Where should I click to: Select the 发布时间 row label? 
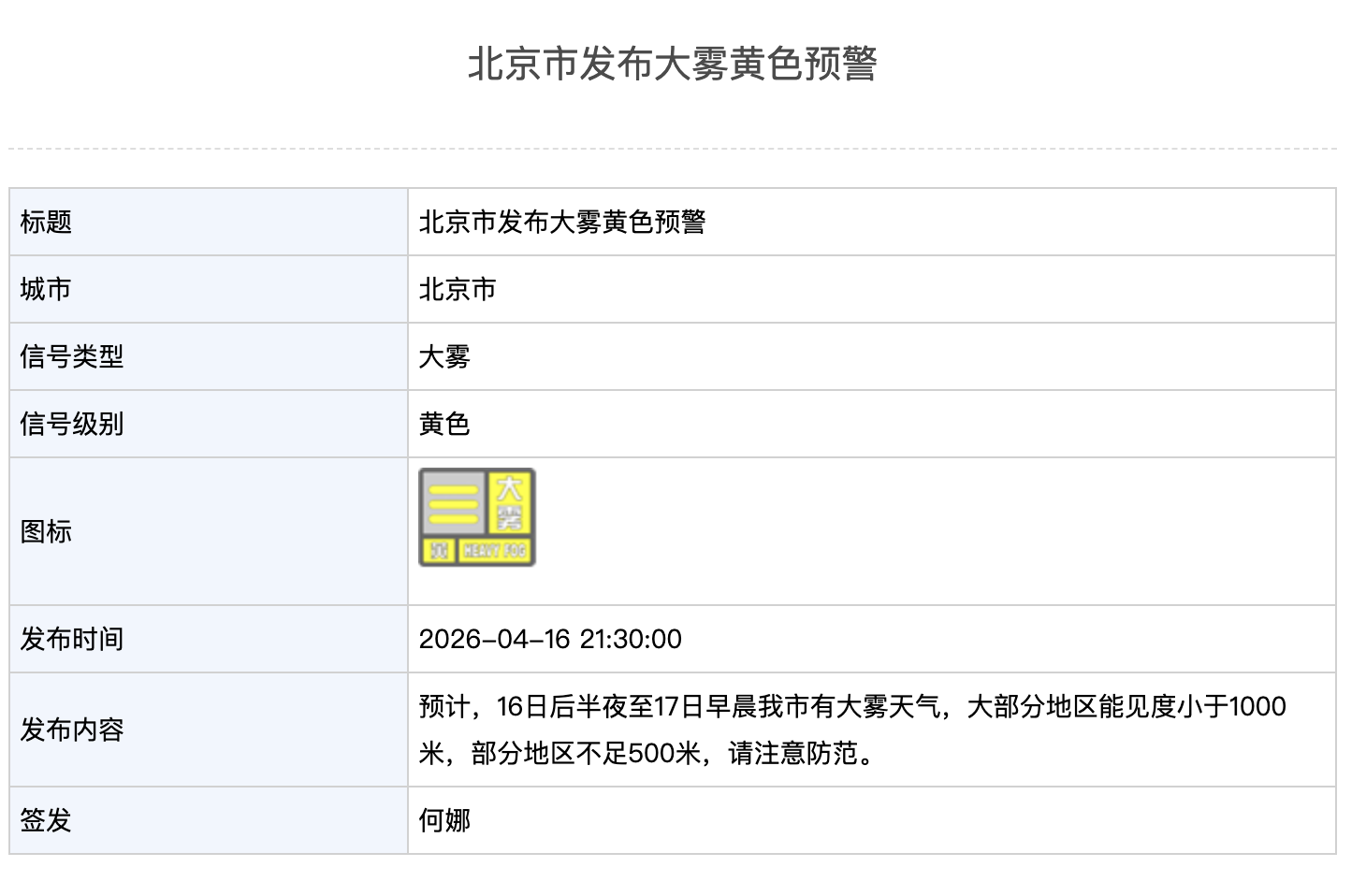[72, 639]
